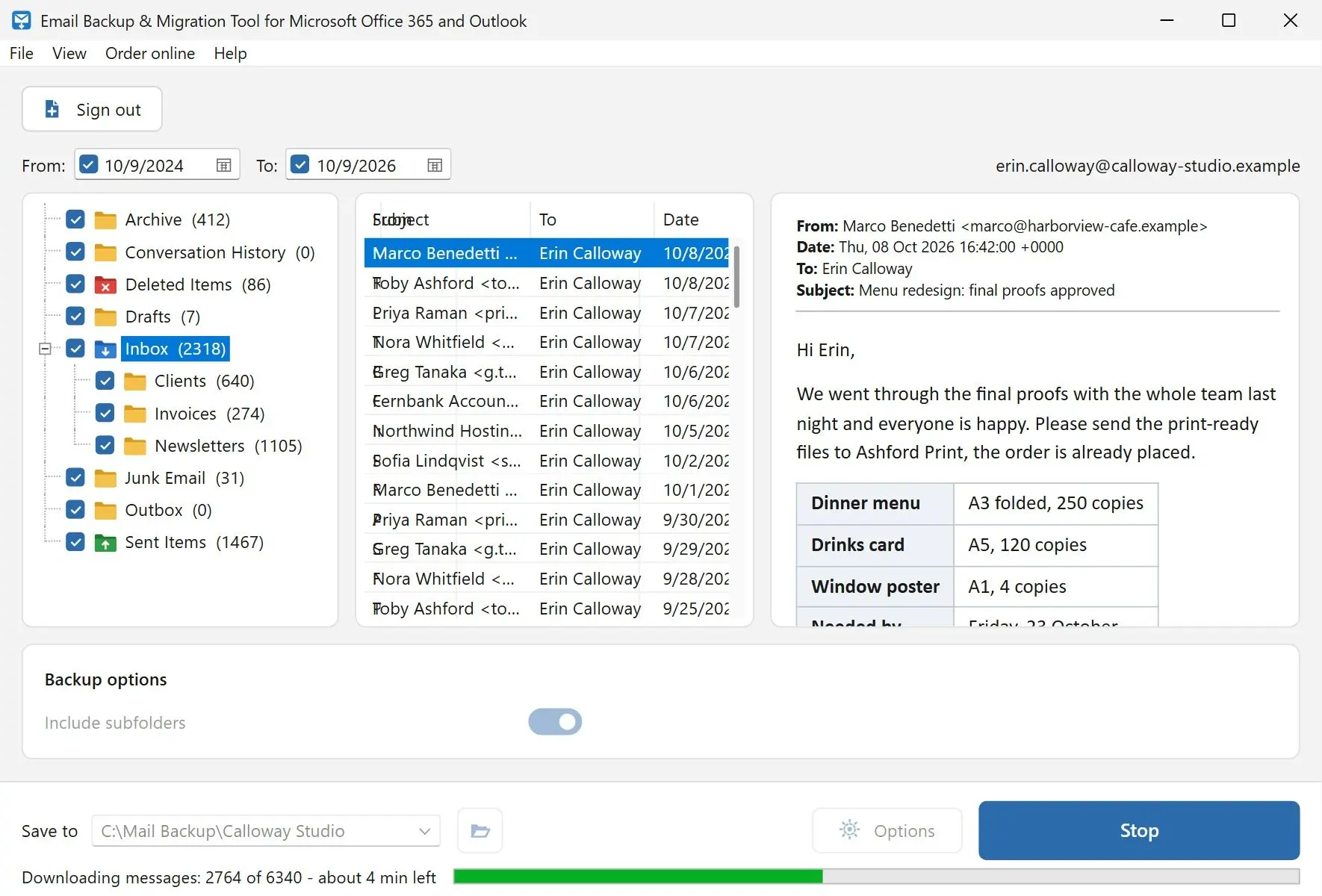Open the Order online menu
The image size is (1322, 896).
pyautogui.click(x=150, y=53)
